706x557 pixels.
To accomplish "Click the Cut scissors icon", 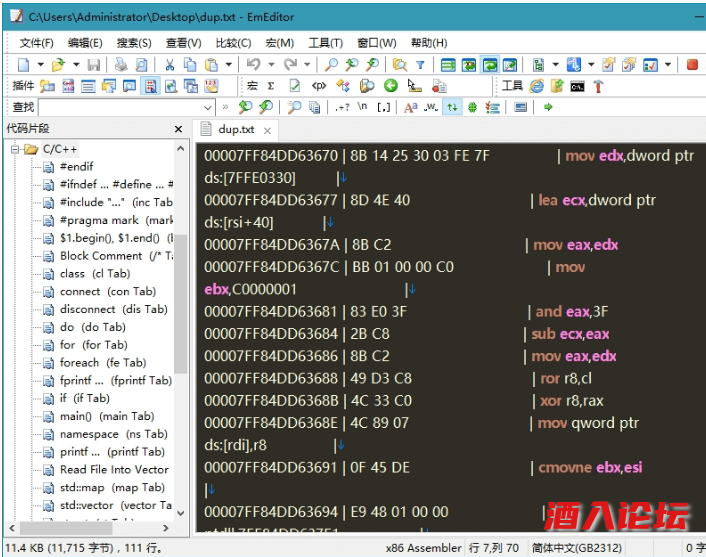I will coord(169,65).
